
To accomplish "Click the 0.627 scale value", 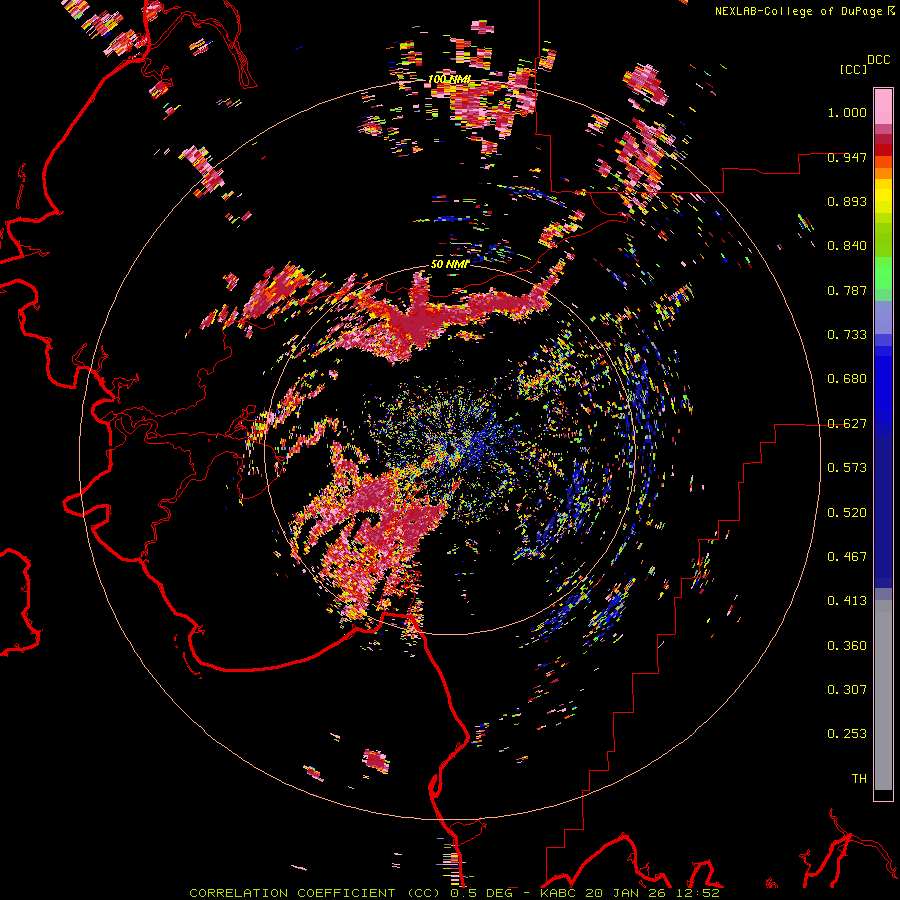I will tap(847, 424).
